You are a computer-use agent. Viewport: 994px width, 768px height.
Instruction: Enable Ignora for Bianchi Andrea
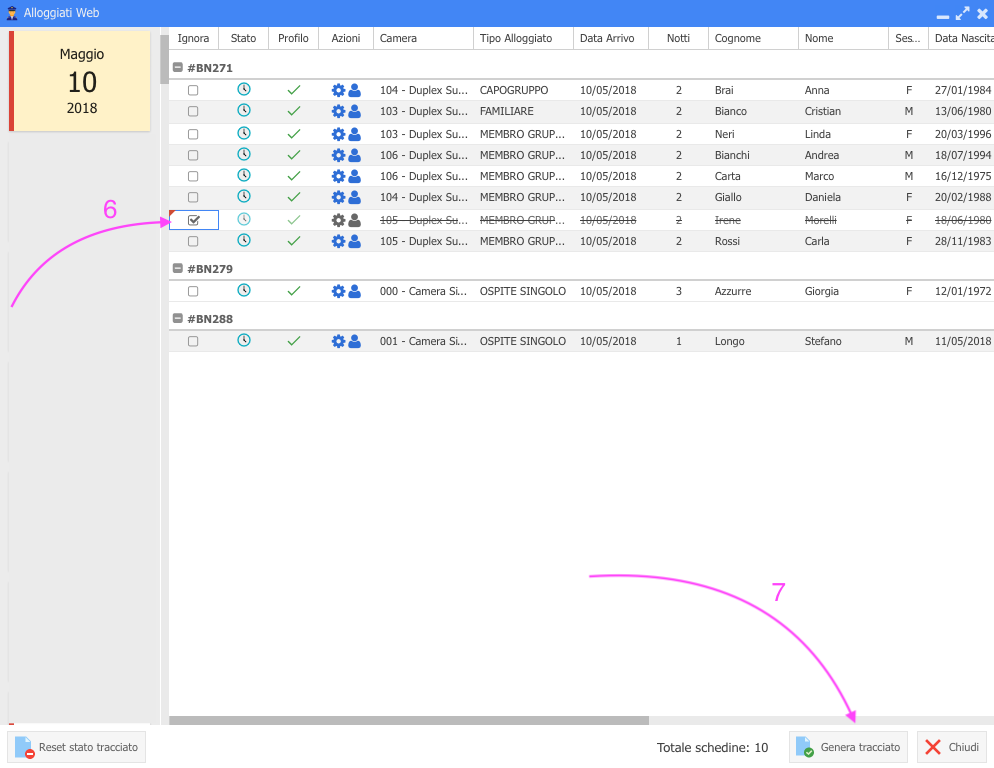click(193, 155)
